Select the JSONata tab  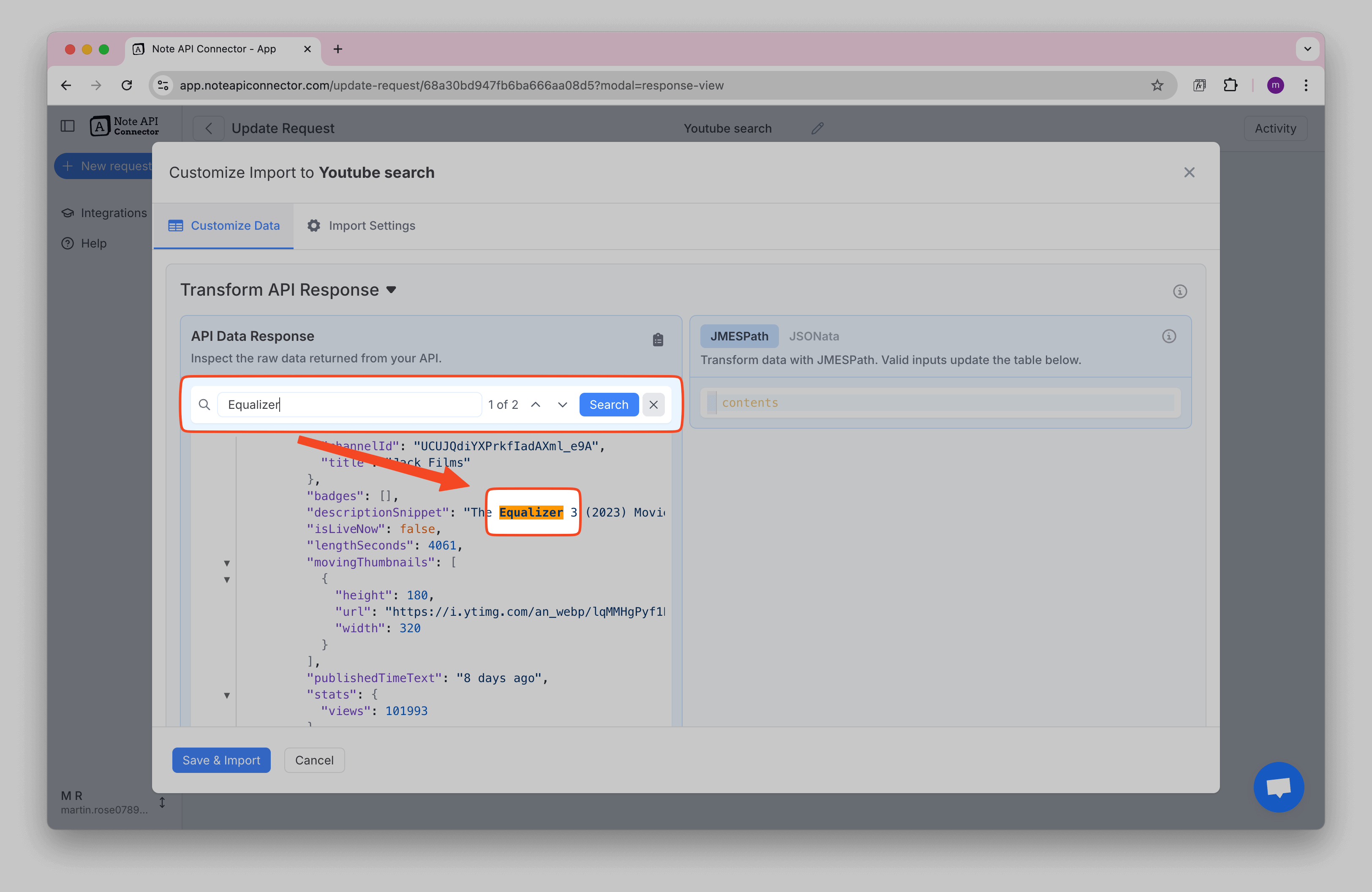point(814,336)
